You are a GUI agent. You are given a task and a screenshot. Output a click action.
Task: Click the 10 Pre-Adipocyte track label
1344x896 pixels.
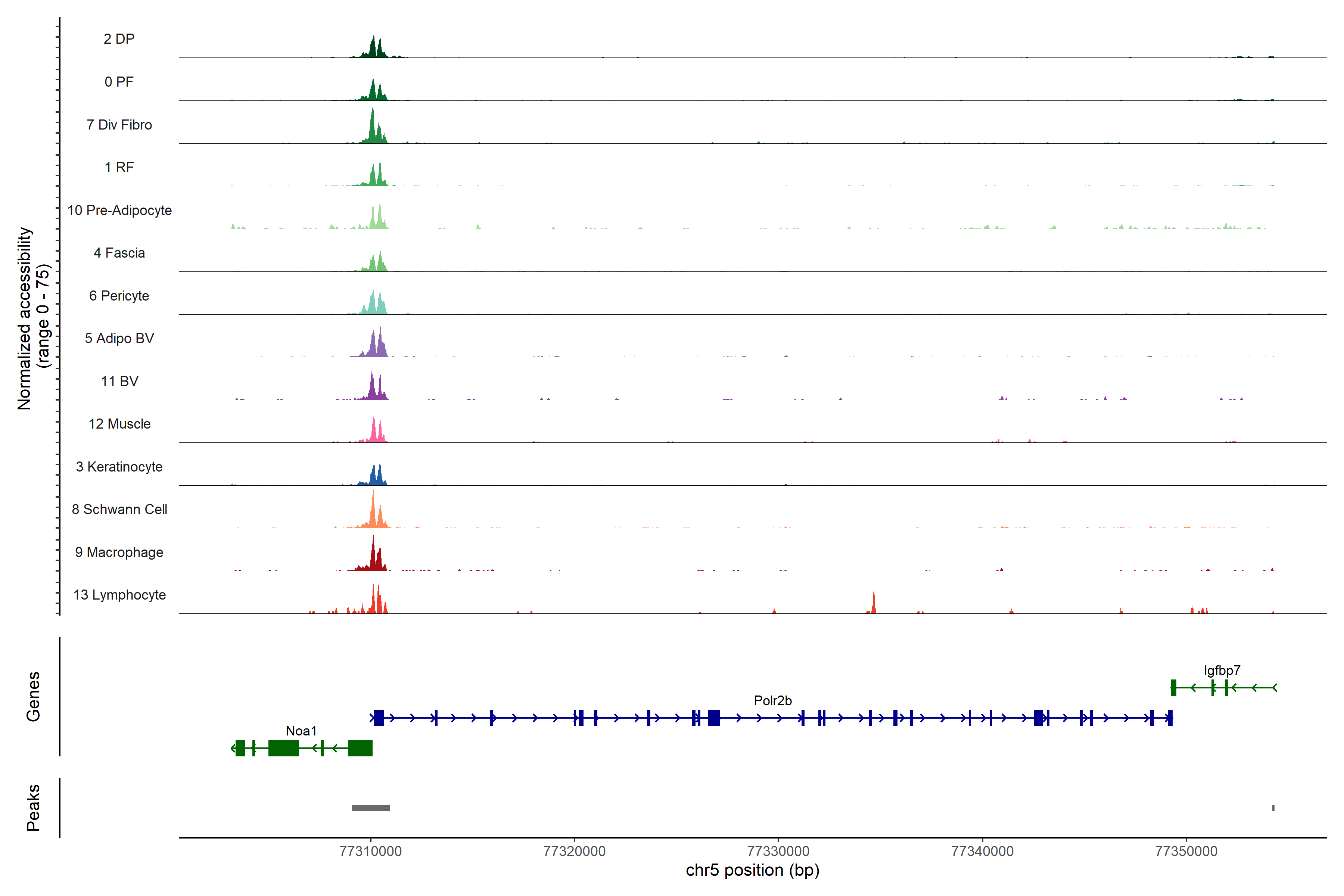[x=119, y=210]
